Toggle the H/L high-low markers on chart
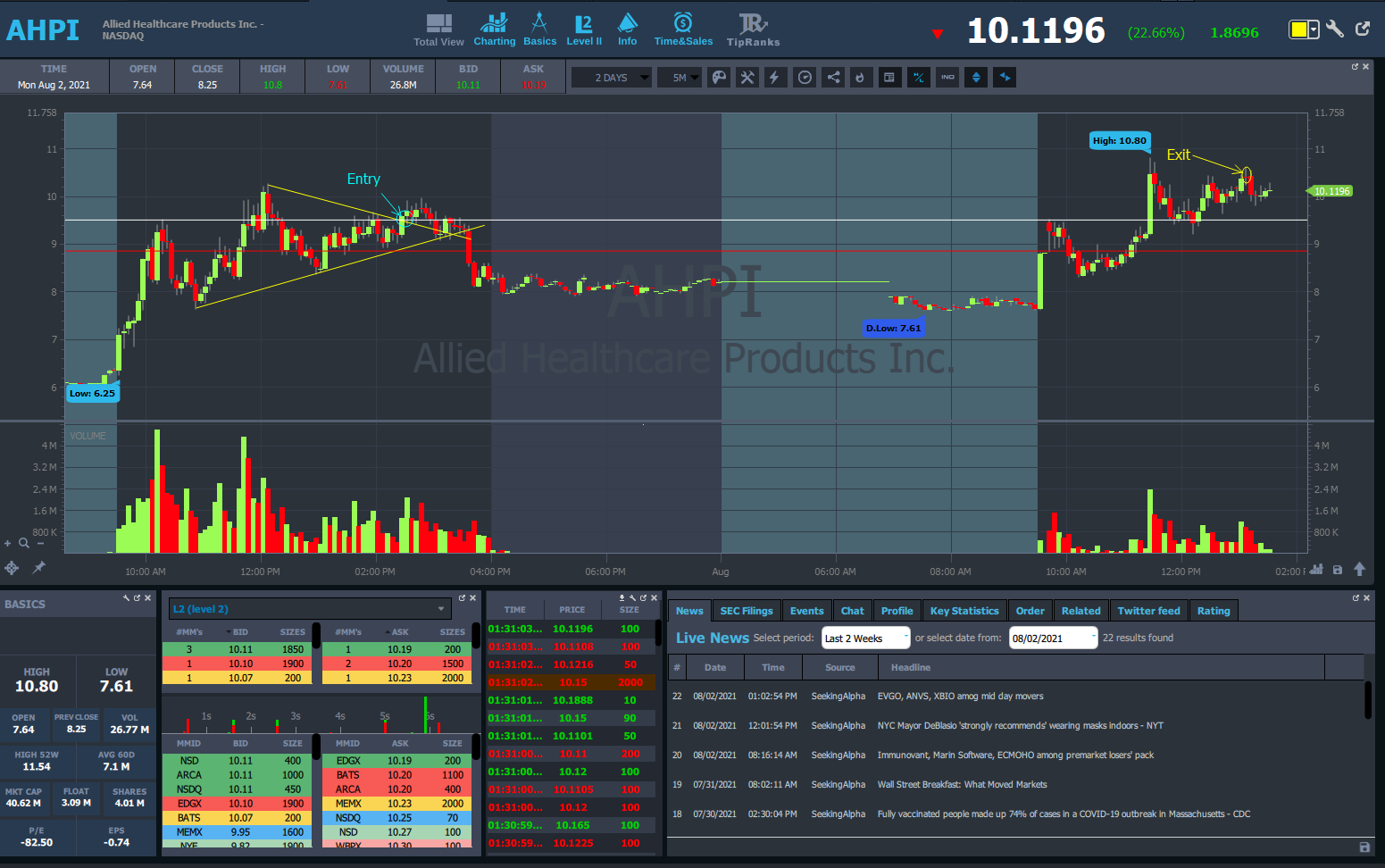1385x868 pixels. [918, 78]
